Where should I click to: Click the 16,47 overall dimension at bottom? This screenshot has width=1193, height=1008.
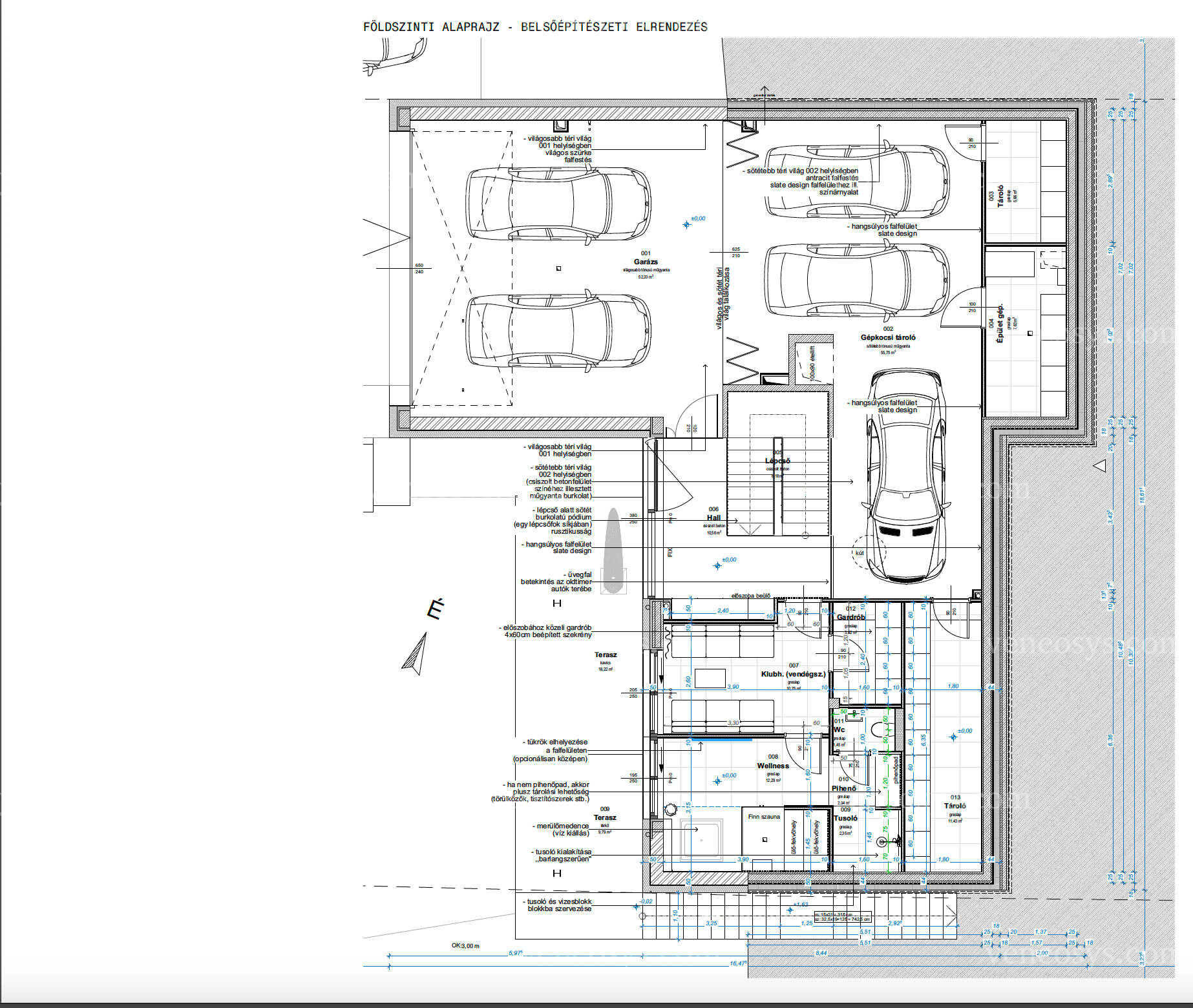(x=737, y=963)
